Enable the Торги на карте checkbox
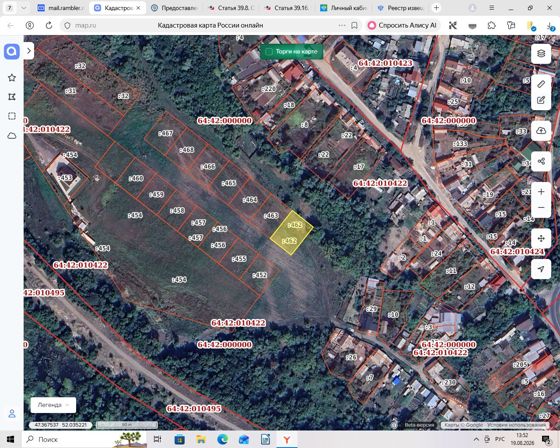The height and width of the screenshot is (448, 560). [269, 52]
